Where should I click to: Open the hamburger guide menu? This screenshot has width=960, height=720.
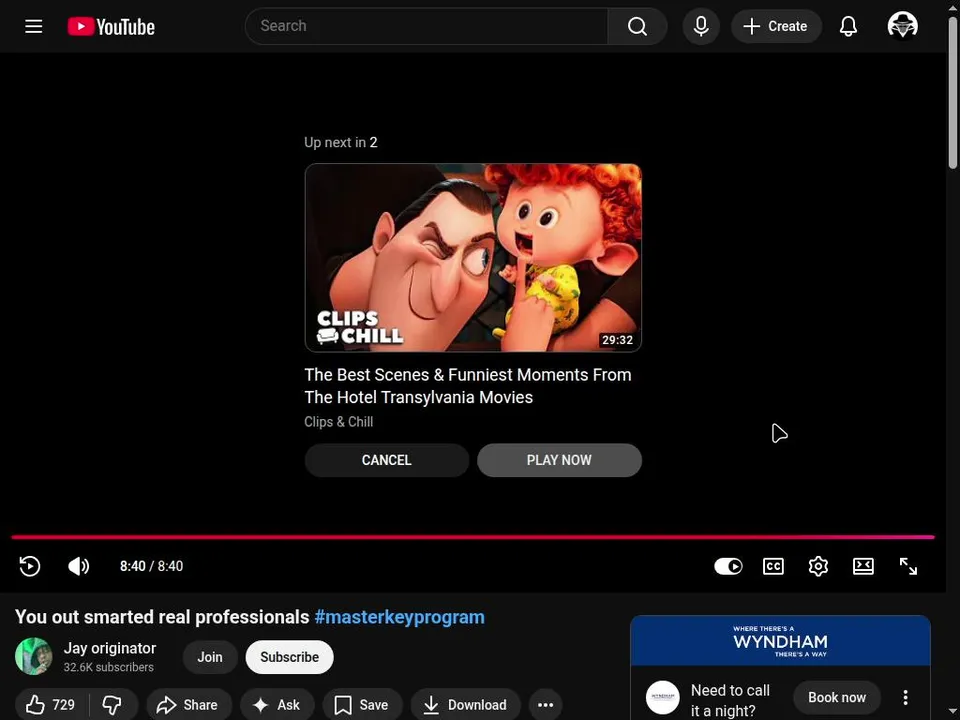[x=34, y=26]
